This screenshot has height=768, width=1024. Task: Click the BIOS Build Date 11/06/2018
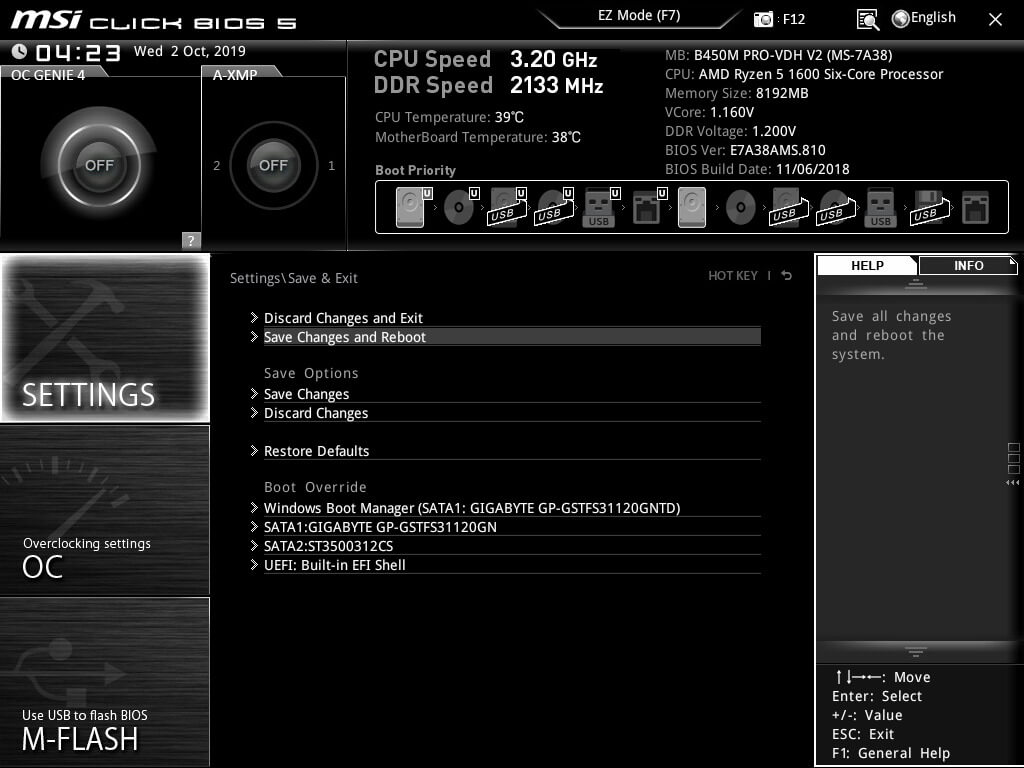(x=812, y=169)
